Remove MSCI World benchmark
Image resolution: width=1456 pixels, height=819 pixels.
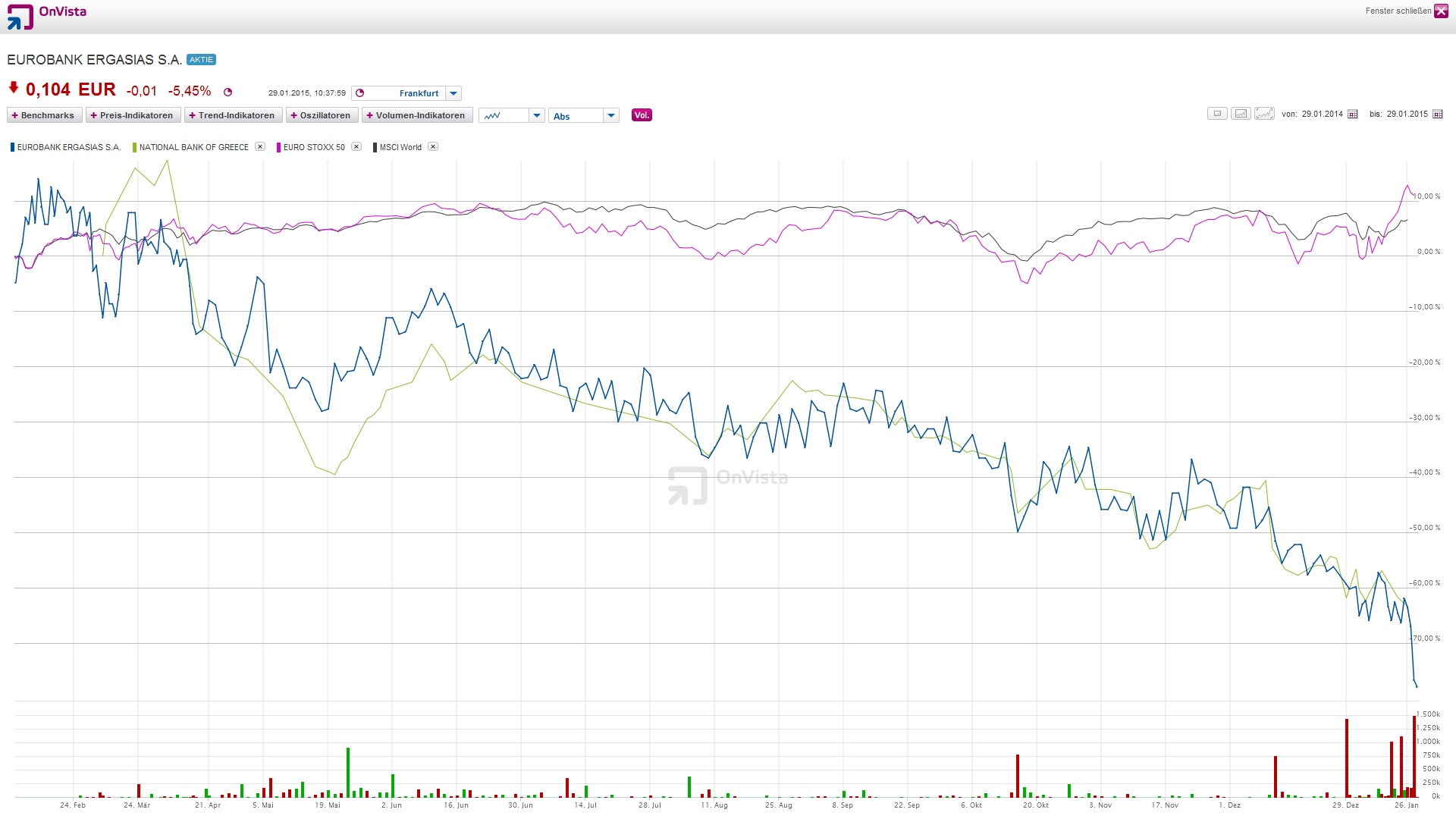[433, 146]
